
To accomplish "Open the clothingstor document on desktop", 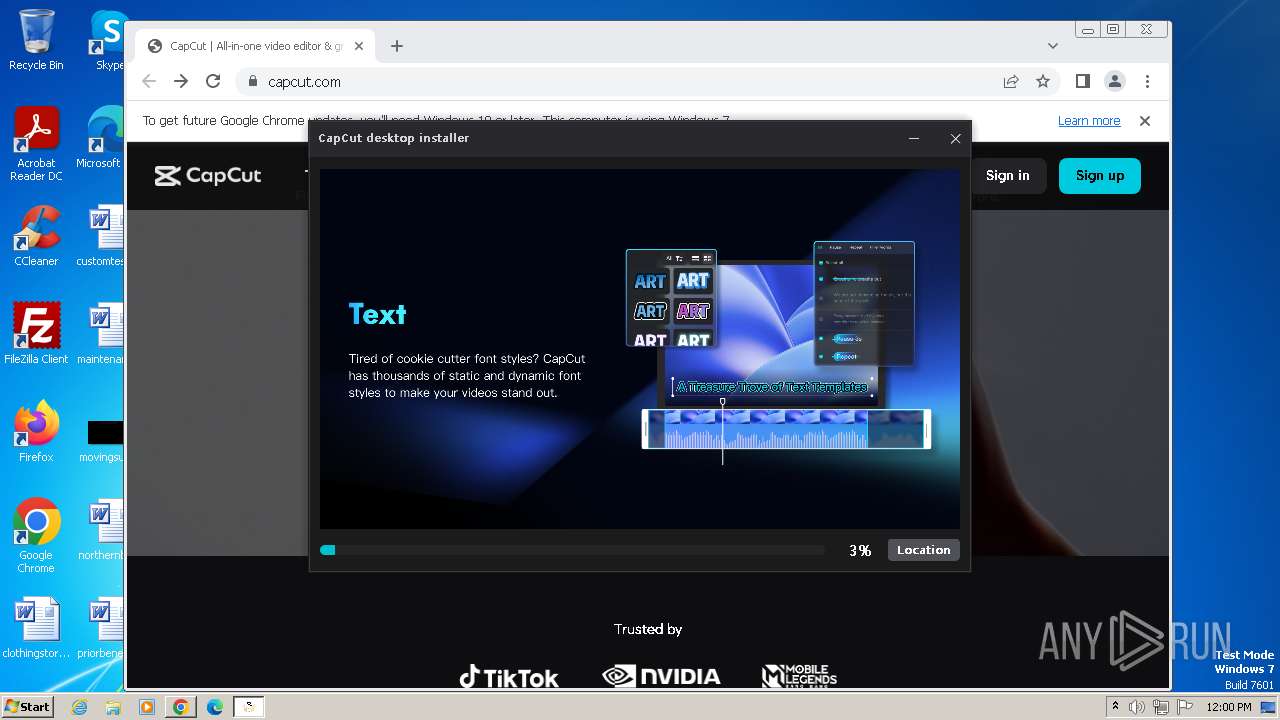I will [x=36, y=628].
